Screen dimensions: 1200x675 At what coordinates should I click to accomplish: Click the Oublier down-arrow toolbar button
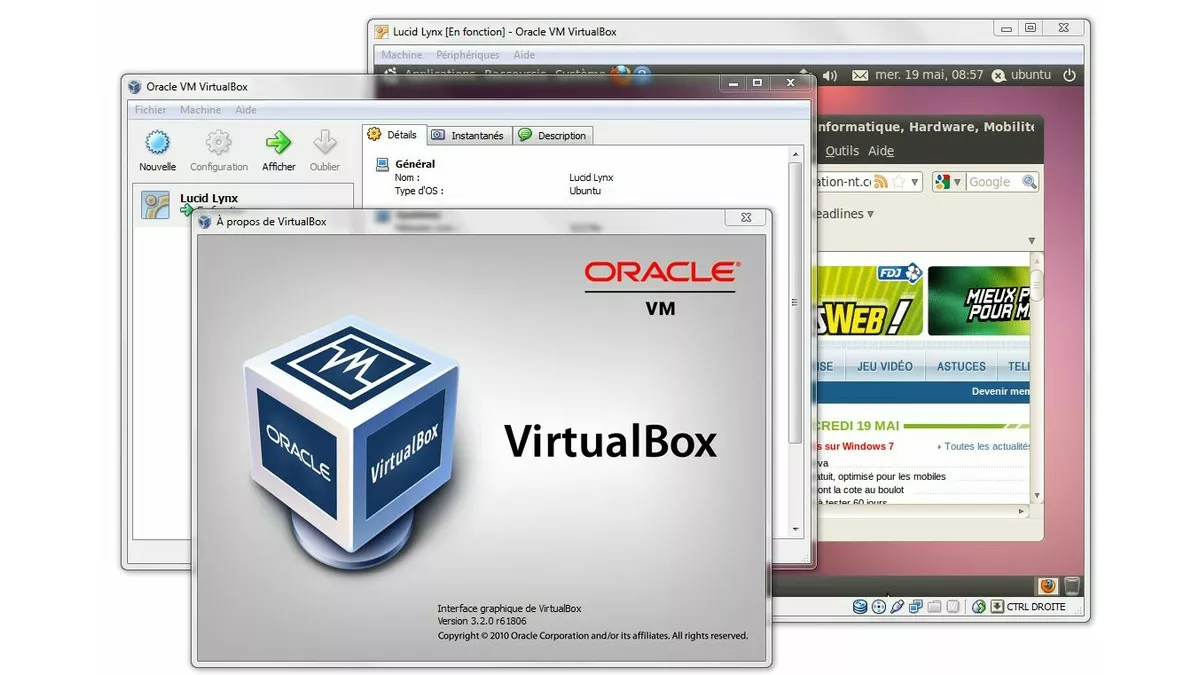click(x=324, y=151)
